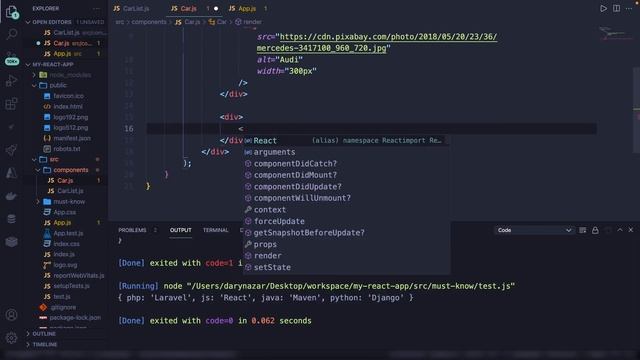Open the Docker whale view in activity bar
This screenshot has width=640, height=360.
point(11,196)
